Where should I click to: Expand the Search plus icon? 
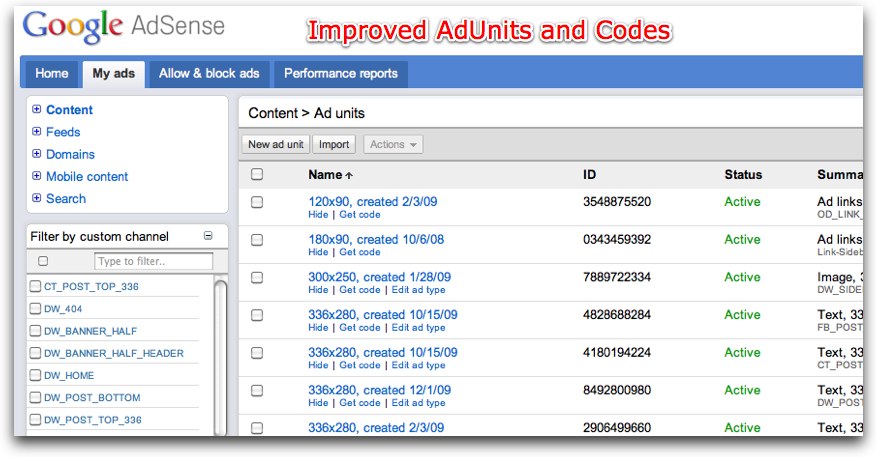(37, 198)
